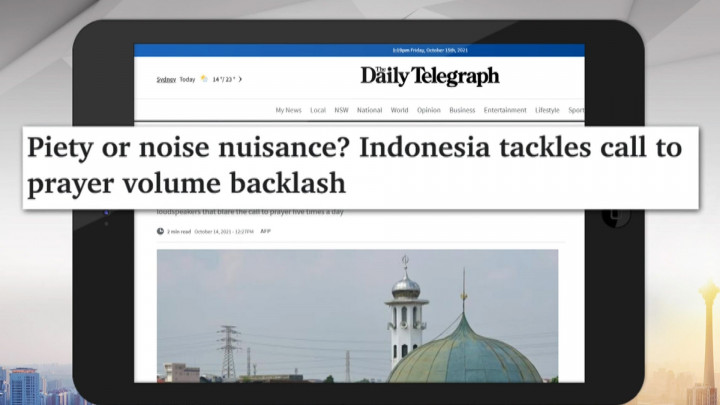Go to the Local news tab
This screenshot has width=720, height=405.
(318, 110)
